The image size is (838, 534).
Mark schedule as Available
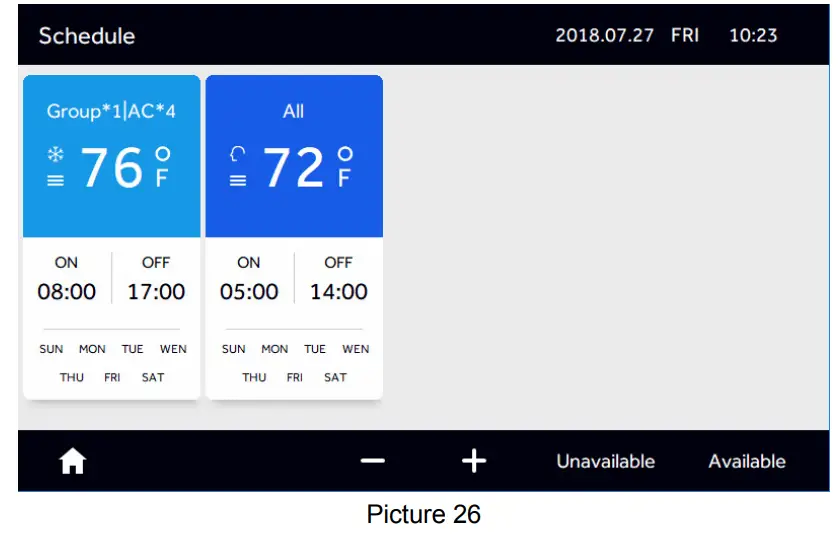tap(746, 461)
